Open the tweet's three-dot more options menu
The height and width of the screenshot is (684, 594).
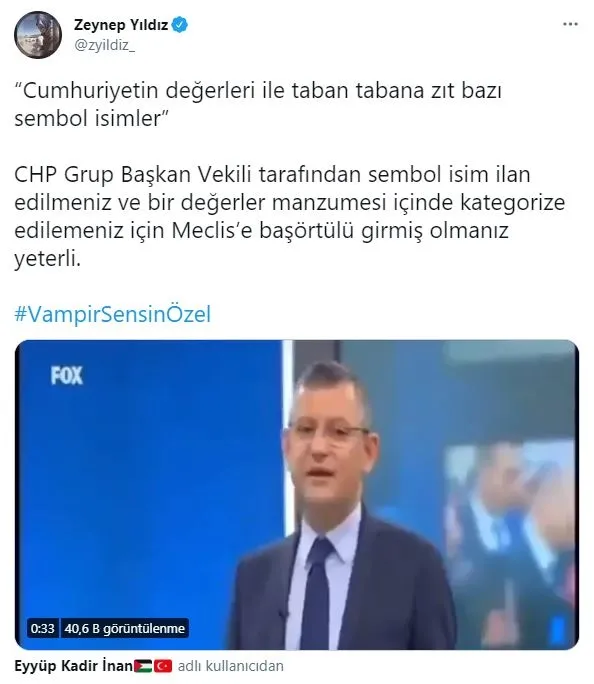[570, 24]
